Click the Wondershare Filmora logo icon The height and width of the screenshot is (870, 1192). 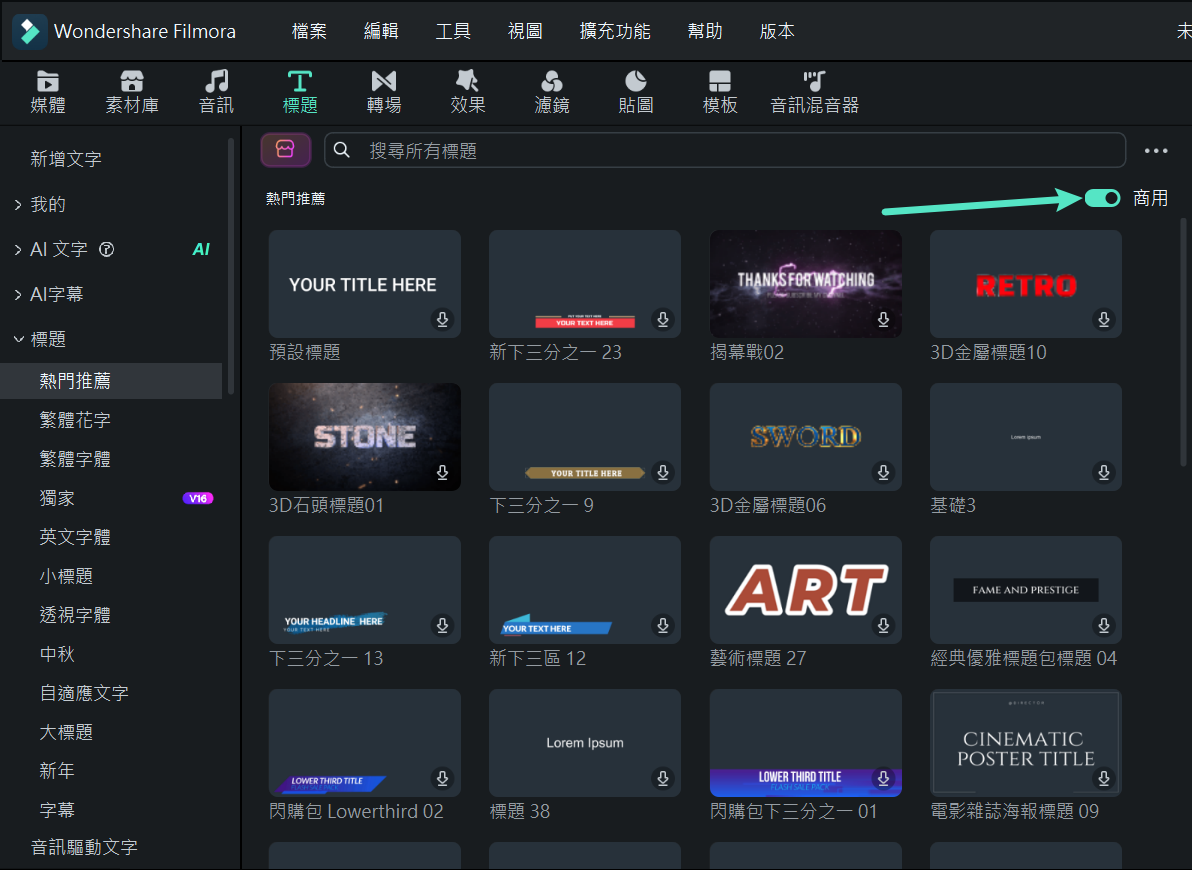tap(30, 31)
